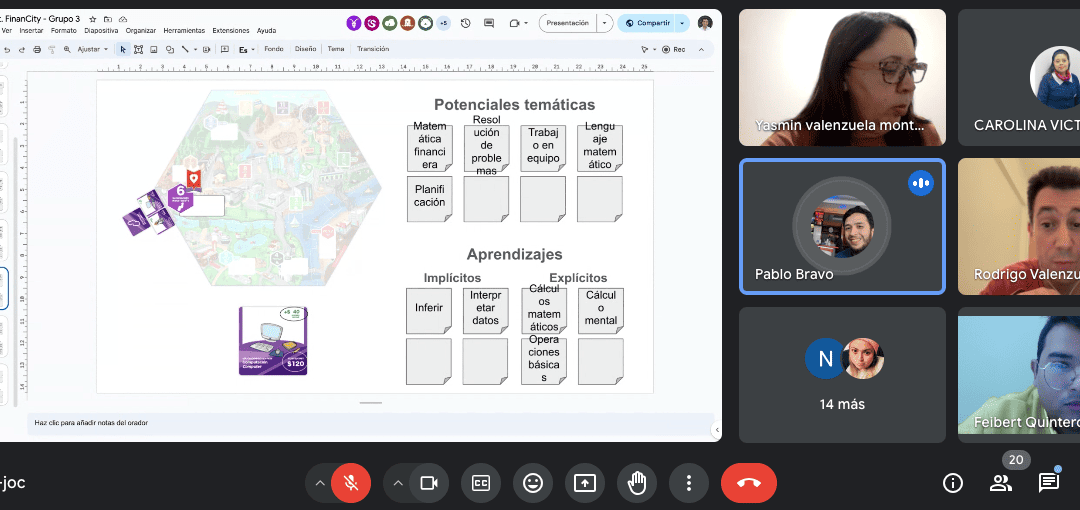
Task: Open the Insertar menu
Action: coord(31,30)
